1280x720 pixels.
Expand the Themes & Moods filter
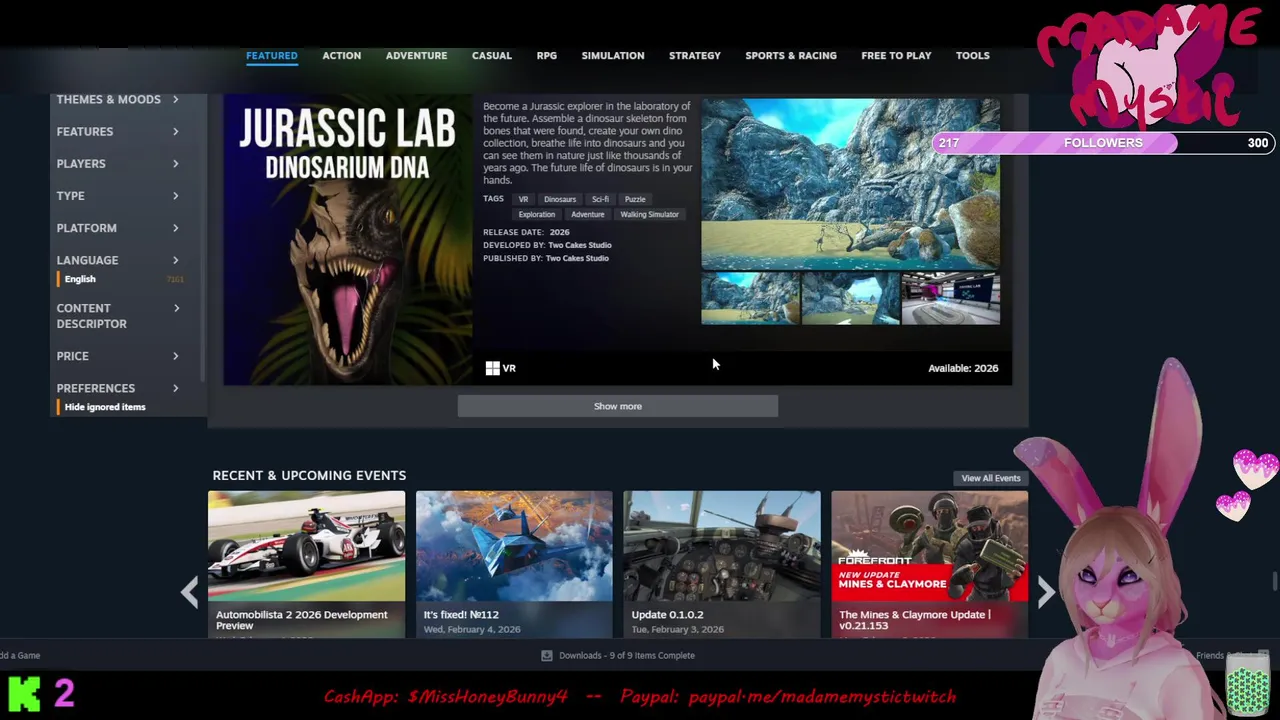[118, 99]
